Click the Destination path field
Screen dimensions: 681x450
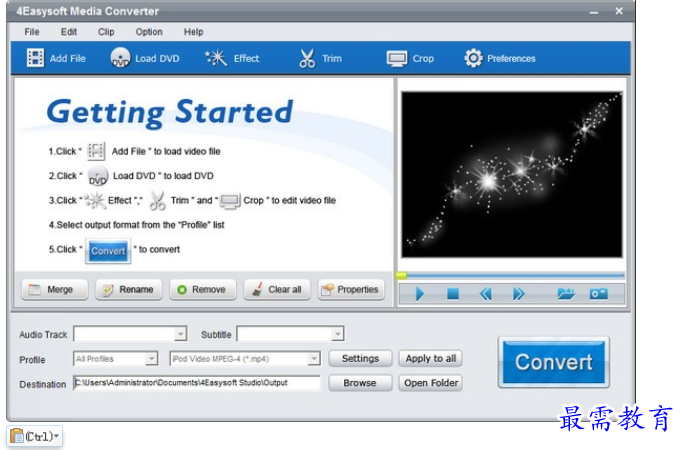click(x=197, y=383)
